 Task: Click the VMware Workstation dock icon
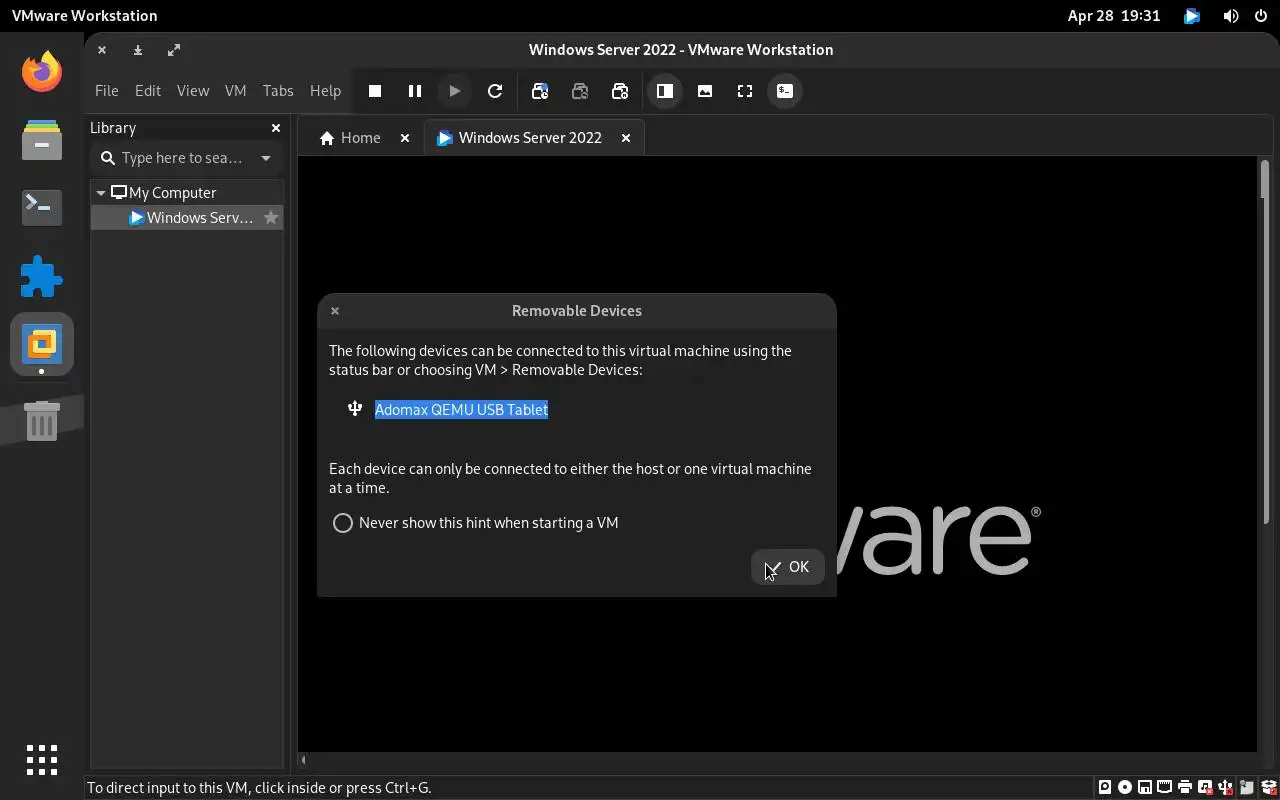pos(42,344)
